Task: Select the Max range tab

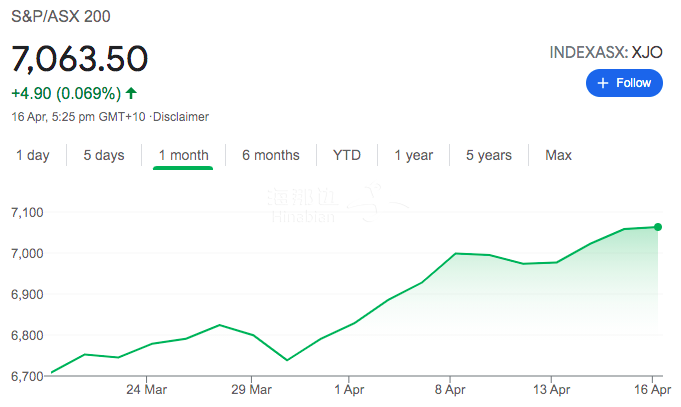Action: 558,155
